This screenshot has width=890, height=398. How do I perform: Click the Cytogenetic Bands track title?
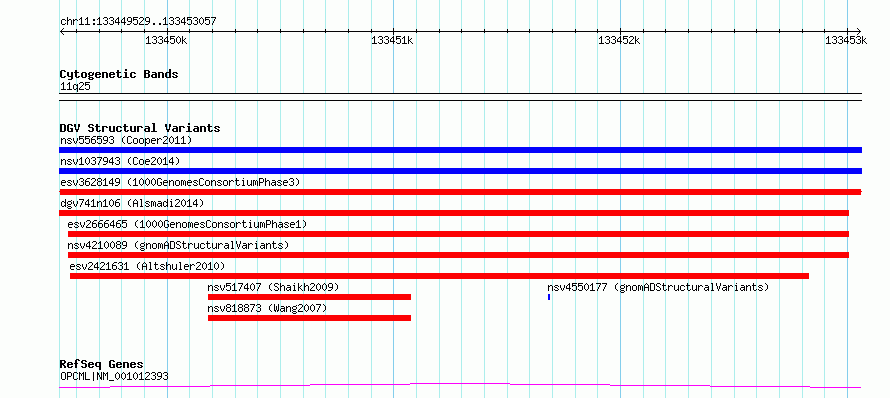tap(119, 74)
